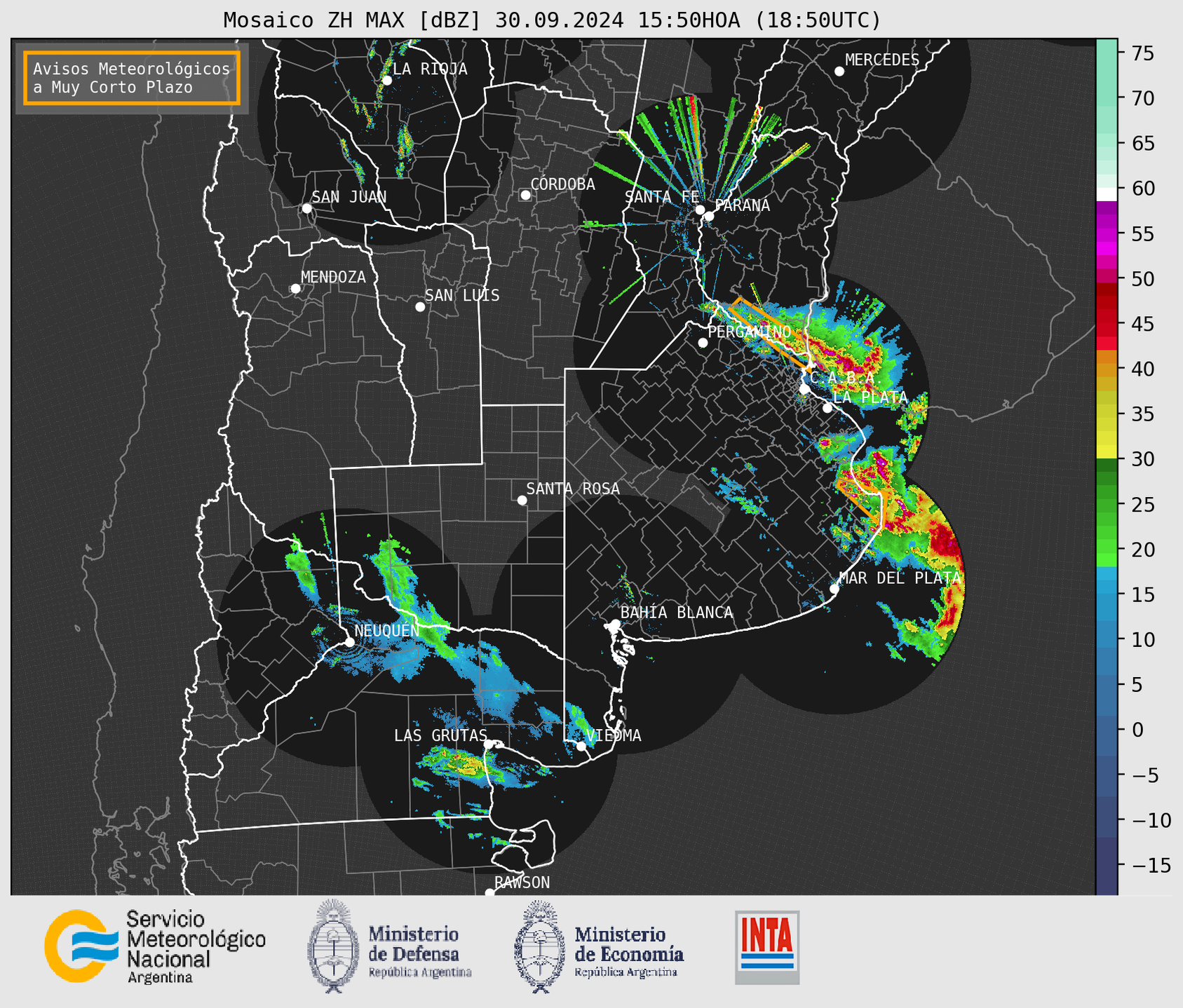Click the MENDOZA city label
The width and height of the screenshot is (1183, 1008).
point(333,278)
